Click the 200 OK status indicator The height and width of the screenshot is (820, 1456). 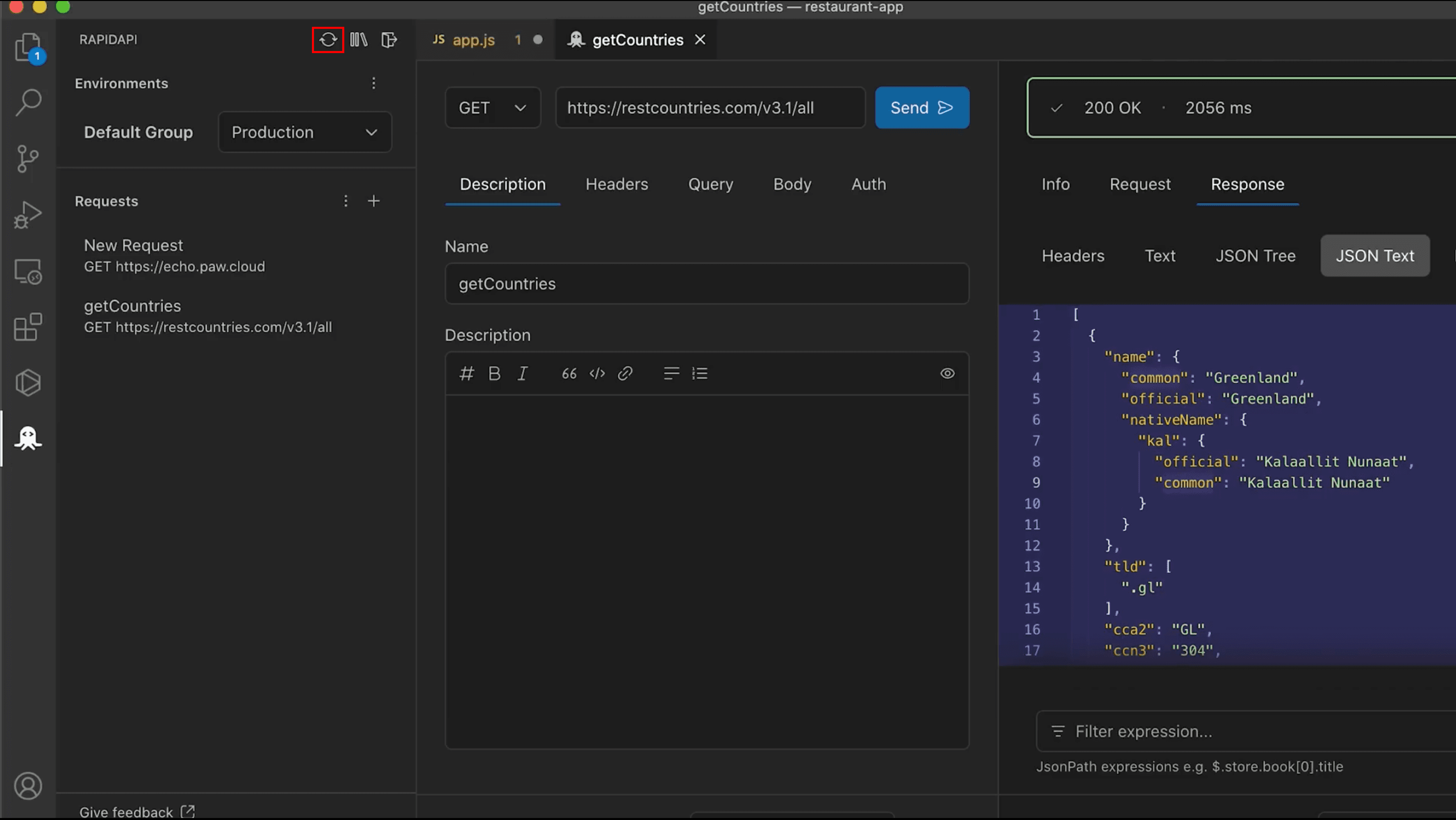pyautogui.click(x=1112, y=108)
